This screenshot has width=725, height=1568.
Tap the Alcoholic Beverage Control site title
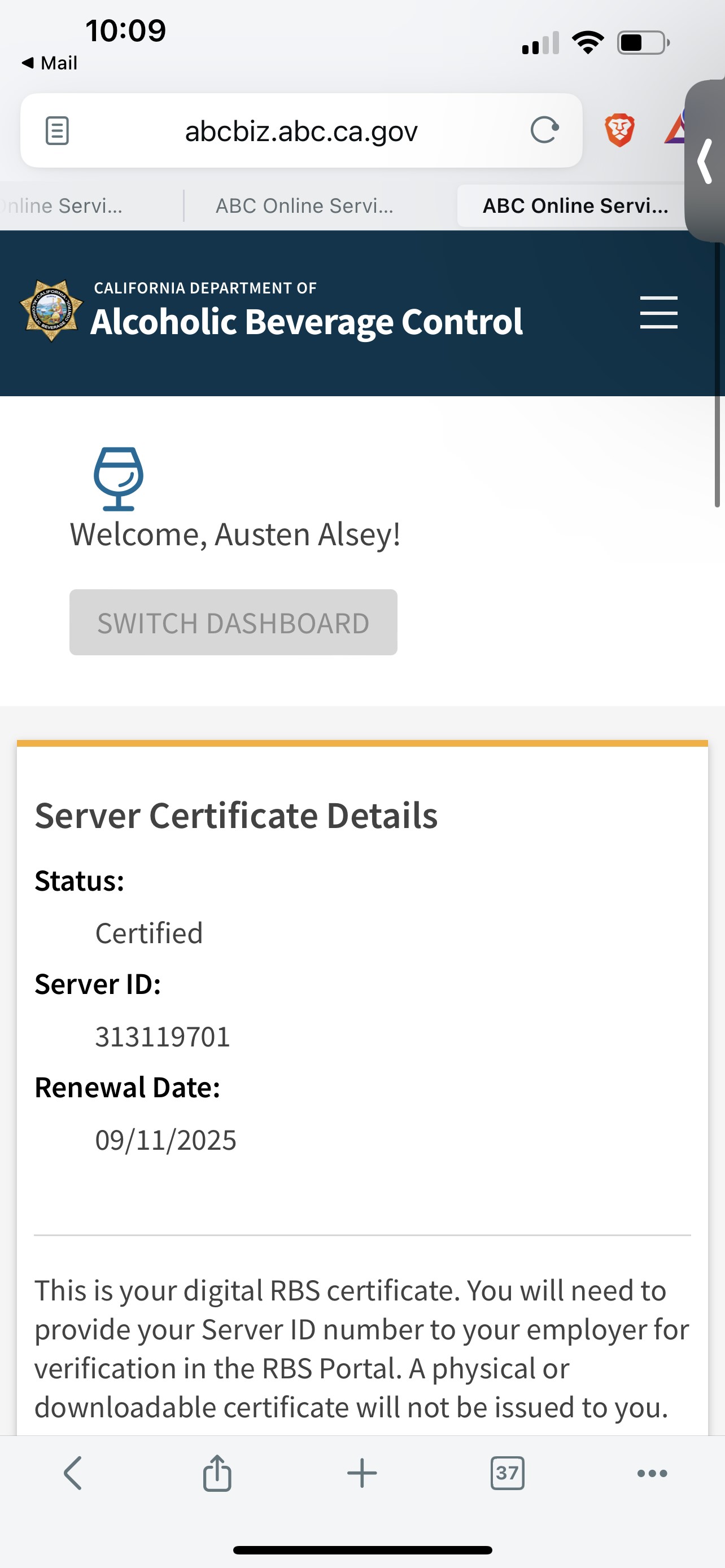click(306, 321)
